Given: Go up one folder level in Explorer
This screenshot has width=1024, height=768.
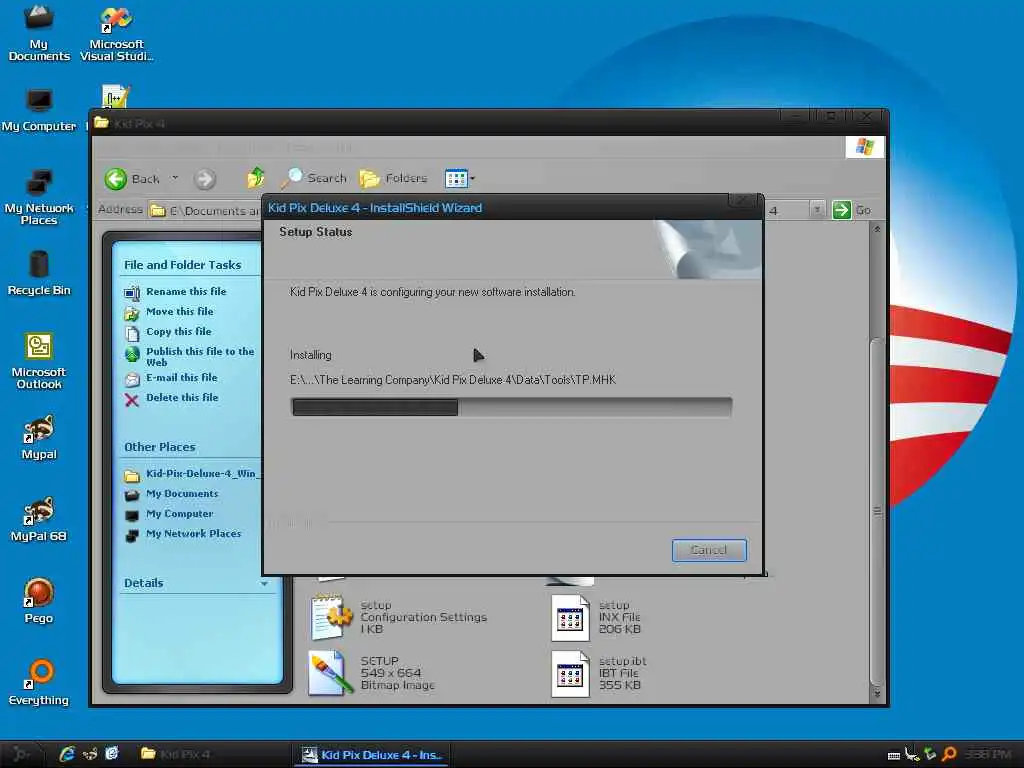Looking at the screenshot, I should coord(255,178).
